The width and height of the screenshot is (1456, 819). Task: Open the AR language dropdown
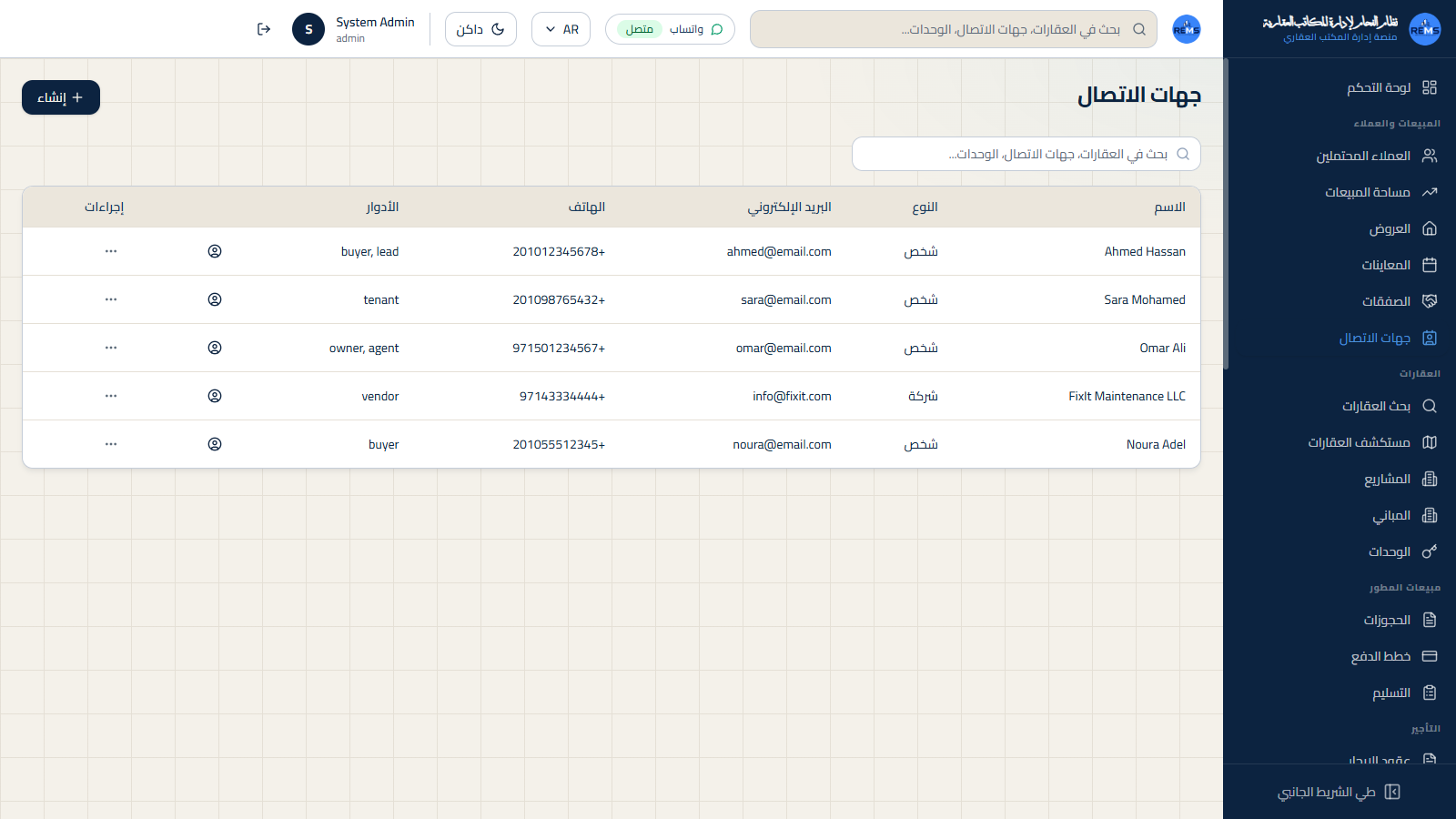point(561,29)
